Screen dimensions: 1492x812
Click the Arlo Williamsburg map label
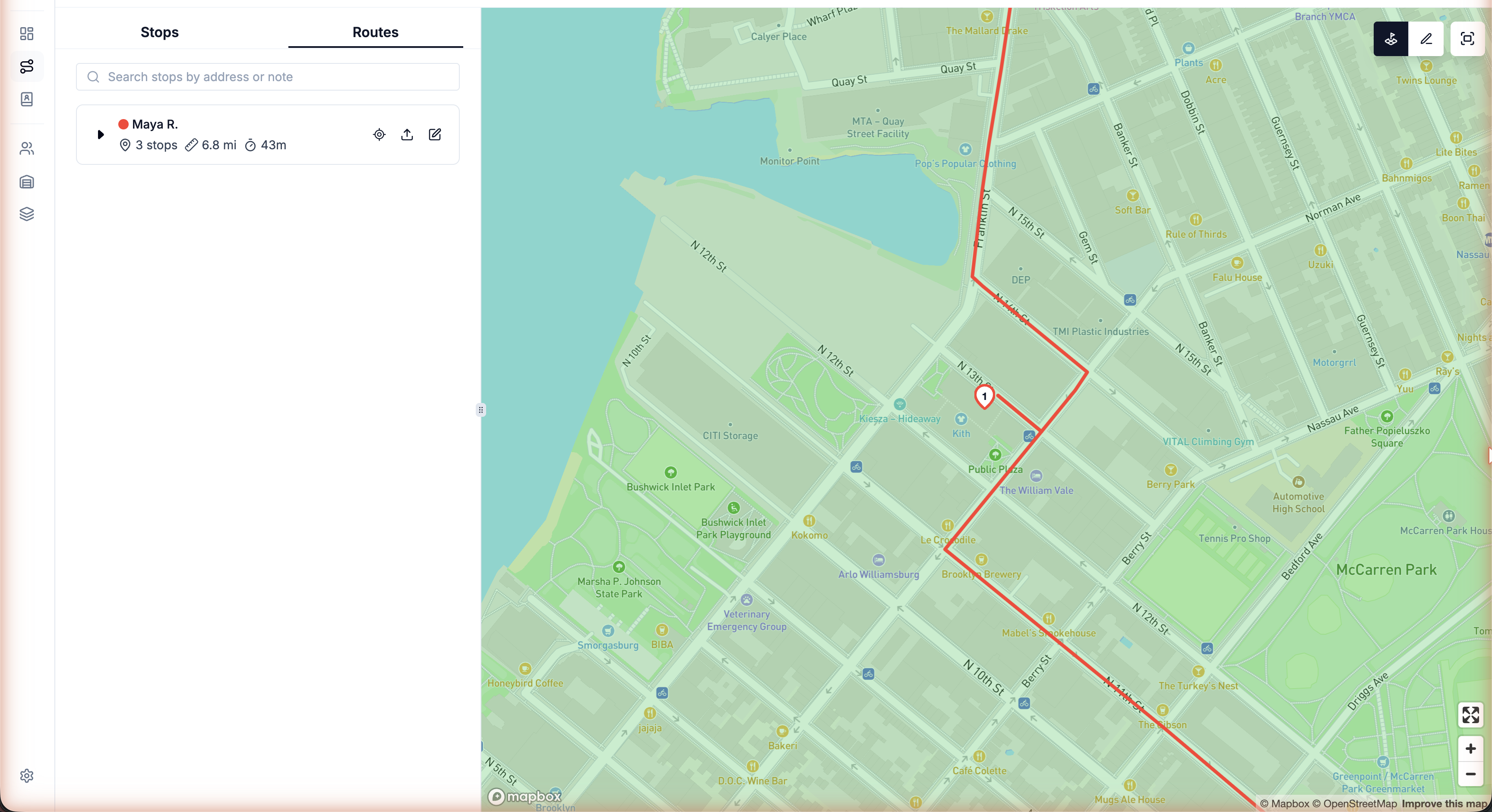[879, 574]
